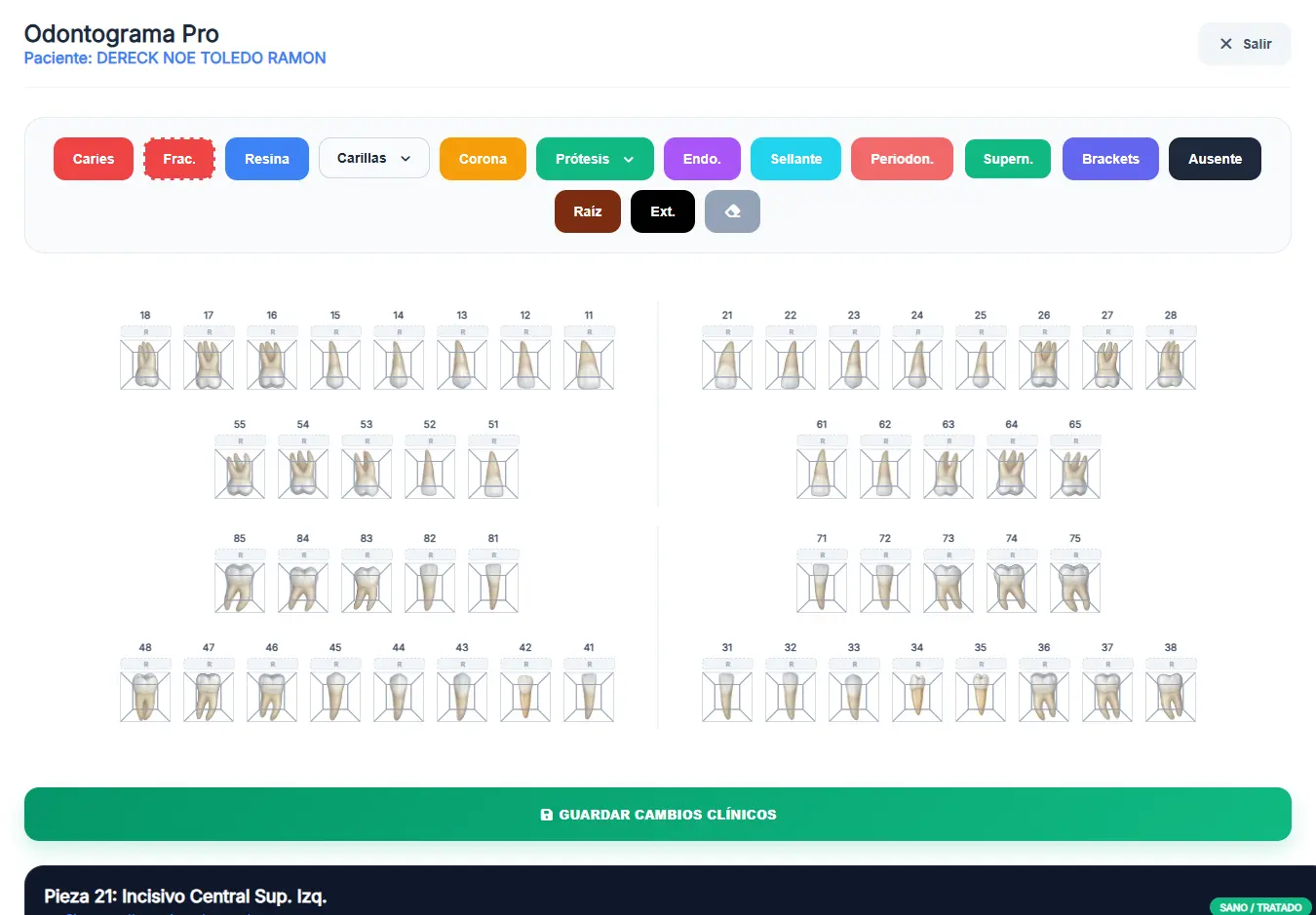1316x915 pixels.
Task: Activate the Brackets marking tool
Action: point(1110,159)
